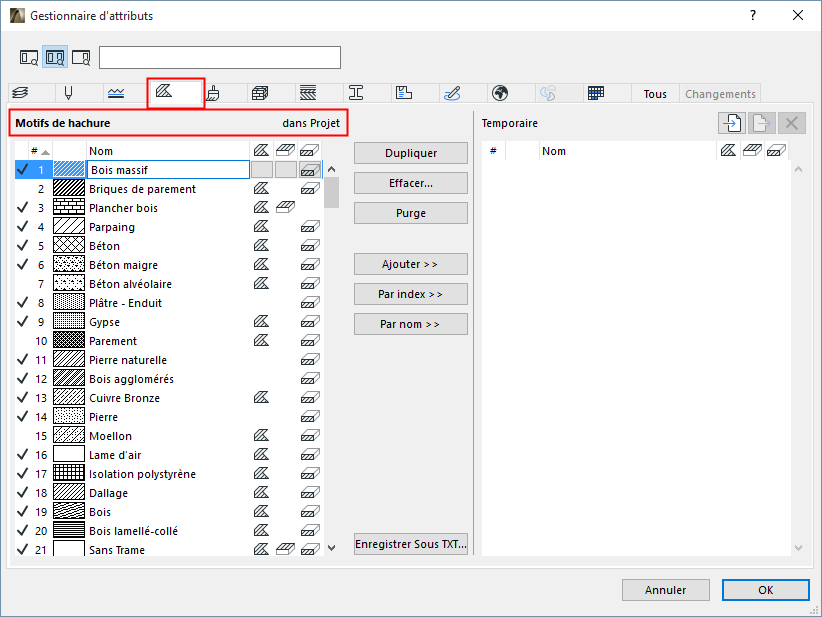Switch to the Tous tab
The image size is (822, 617).
point(655,94)
